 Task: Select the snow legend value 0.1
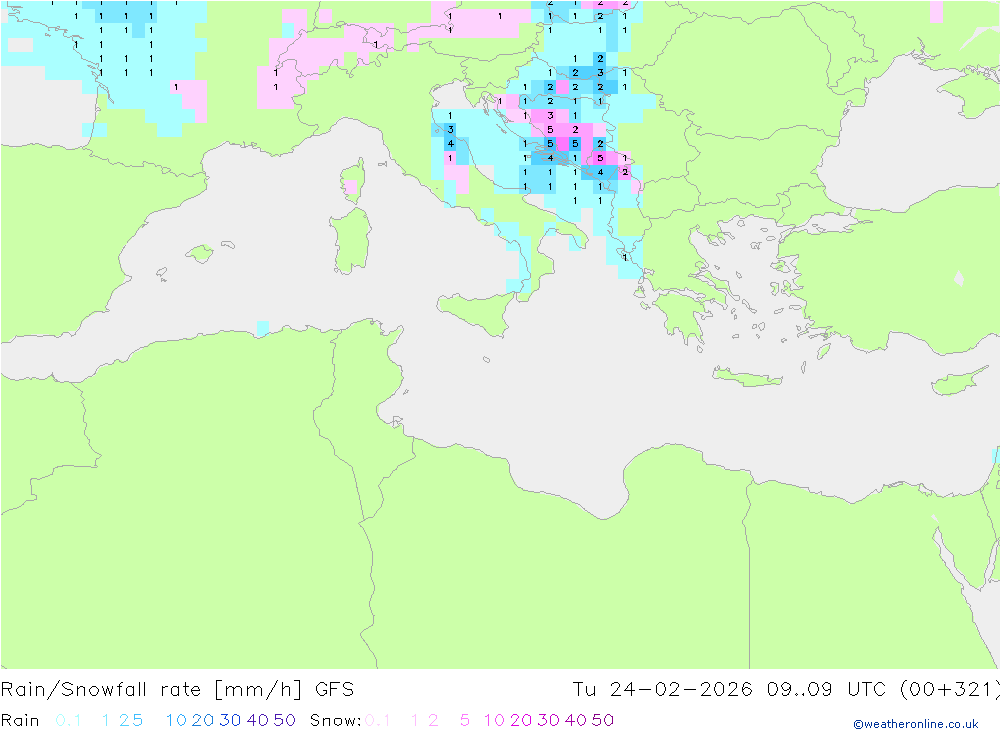tap(378, 720)
